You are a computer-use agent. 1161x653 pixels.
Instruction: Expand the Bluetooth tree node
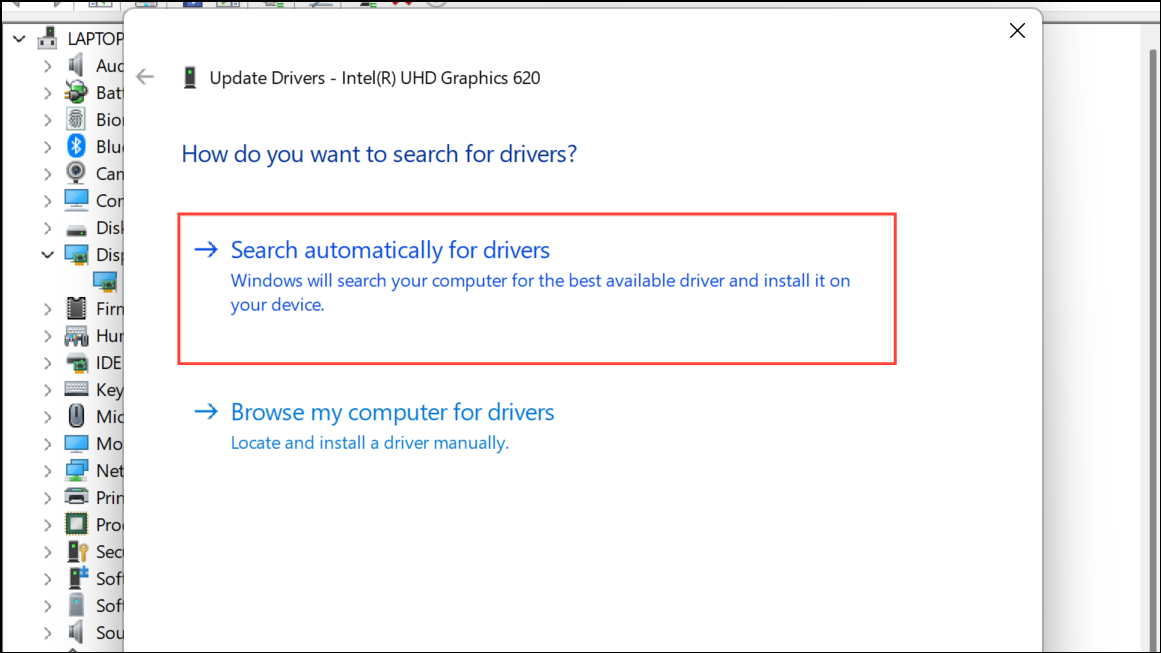coord(47,147)
